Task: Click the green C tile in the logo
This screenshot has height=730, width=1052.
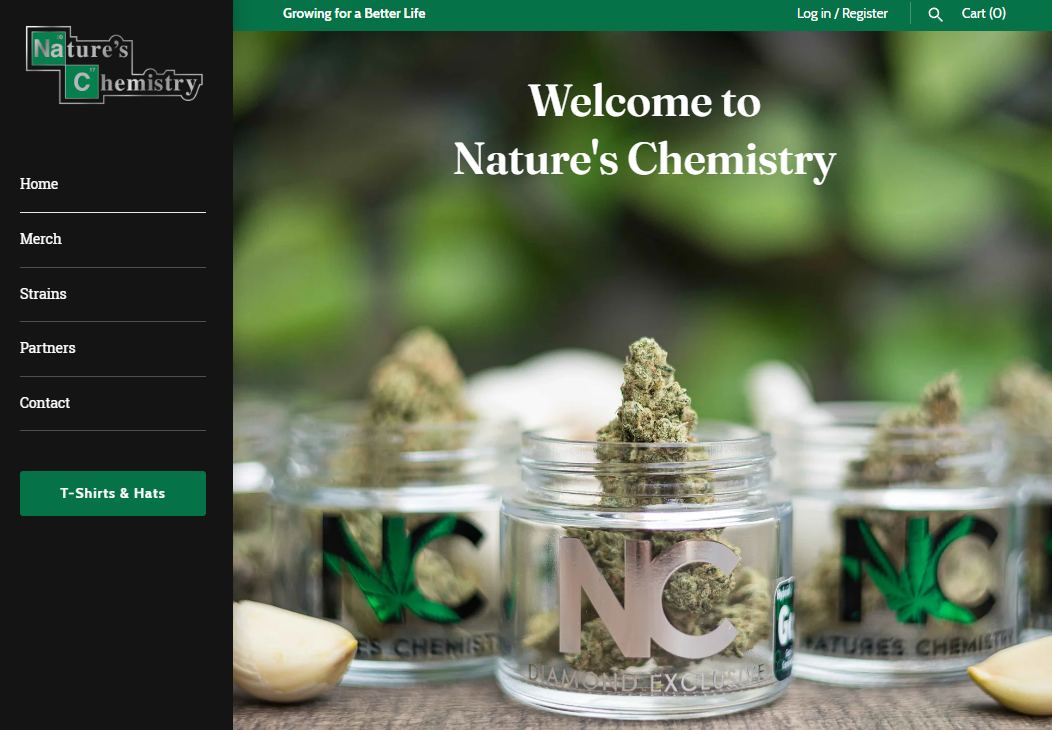Action: pyautogui.click(x=82, y=82)
